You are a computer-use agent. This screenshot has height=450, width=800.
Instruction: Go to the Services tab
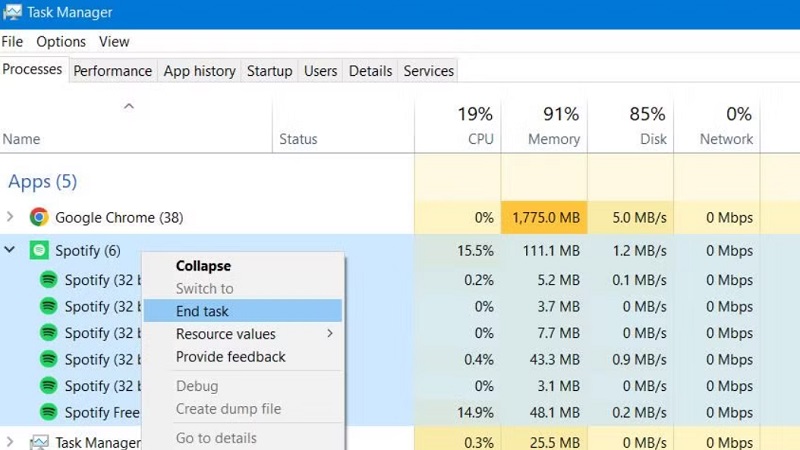(x=428, y=71)
